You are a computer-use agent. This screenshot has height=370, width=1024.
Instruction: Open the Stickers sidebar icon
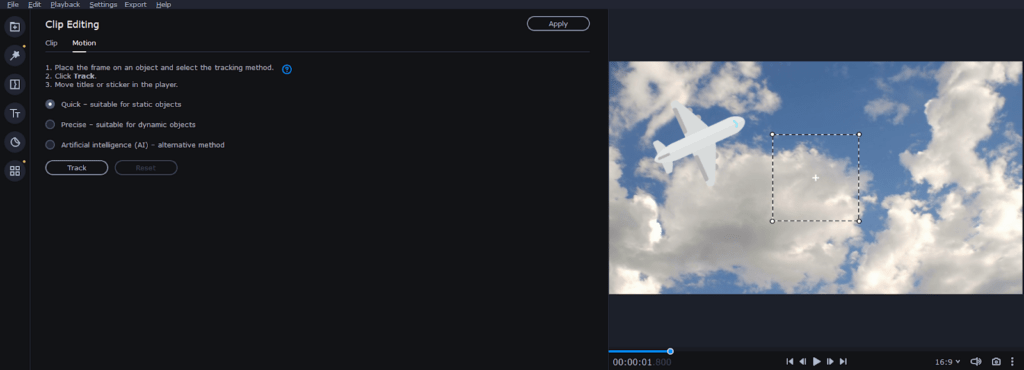[x=15, y=142]
